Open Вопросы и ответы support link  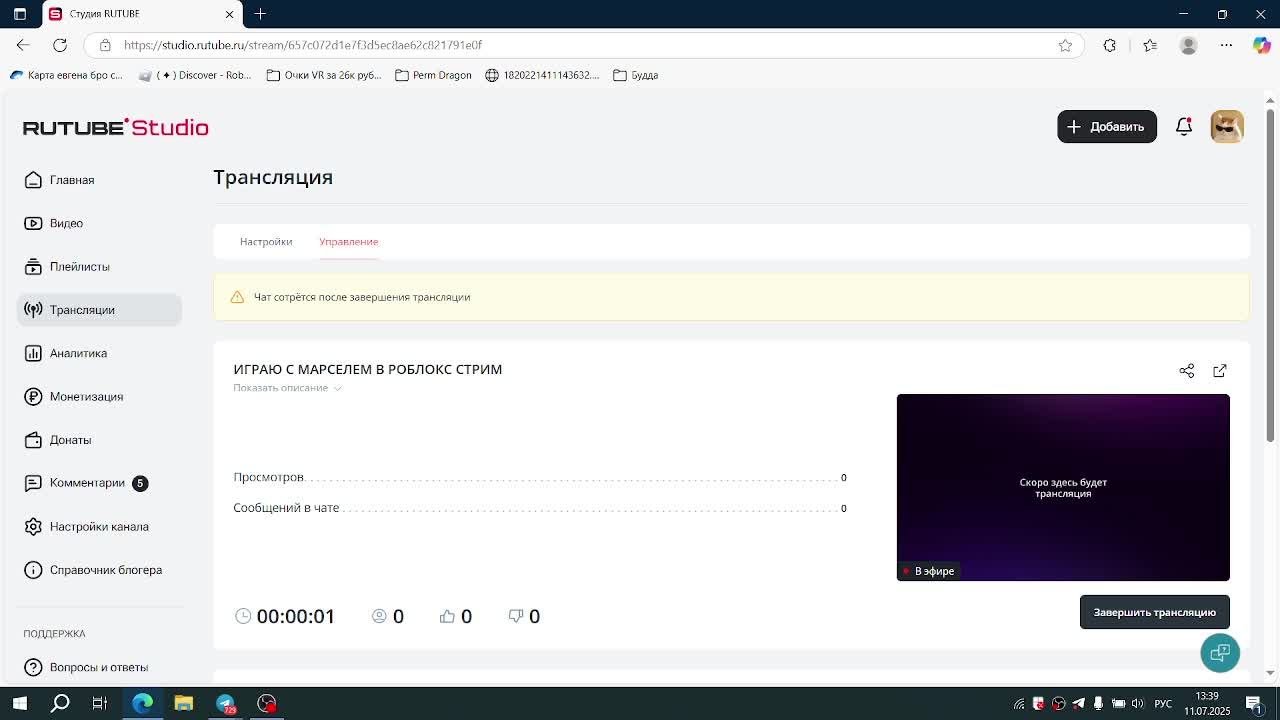(x=100, y=667)
